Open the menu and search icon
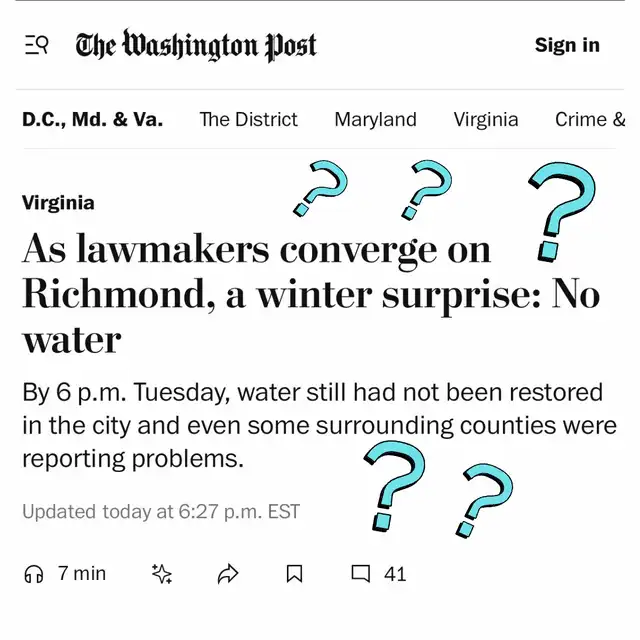 37,45
